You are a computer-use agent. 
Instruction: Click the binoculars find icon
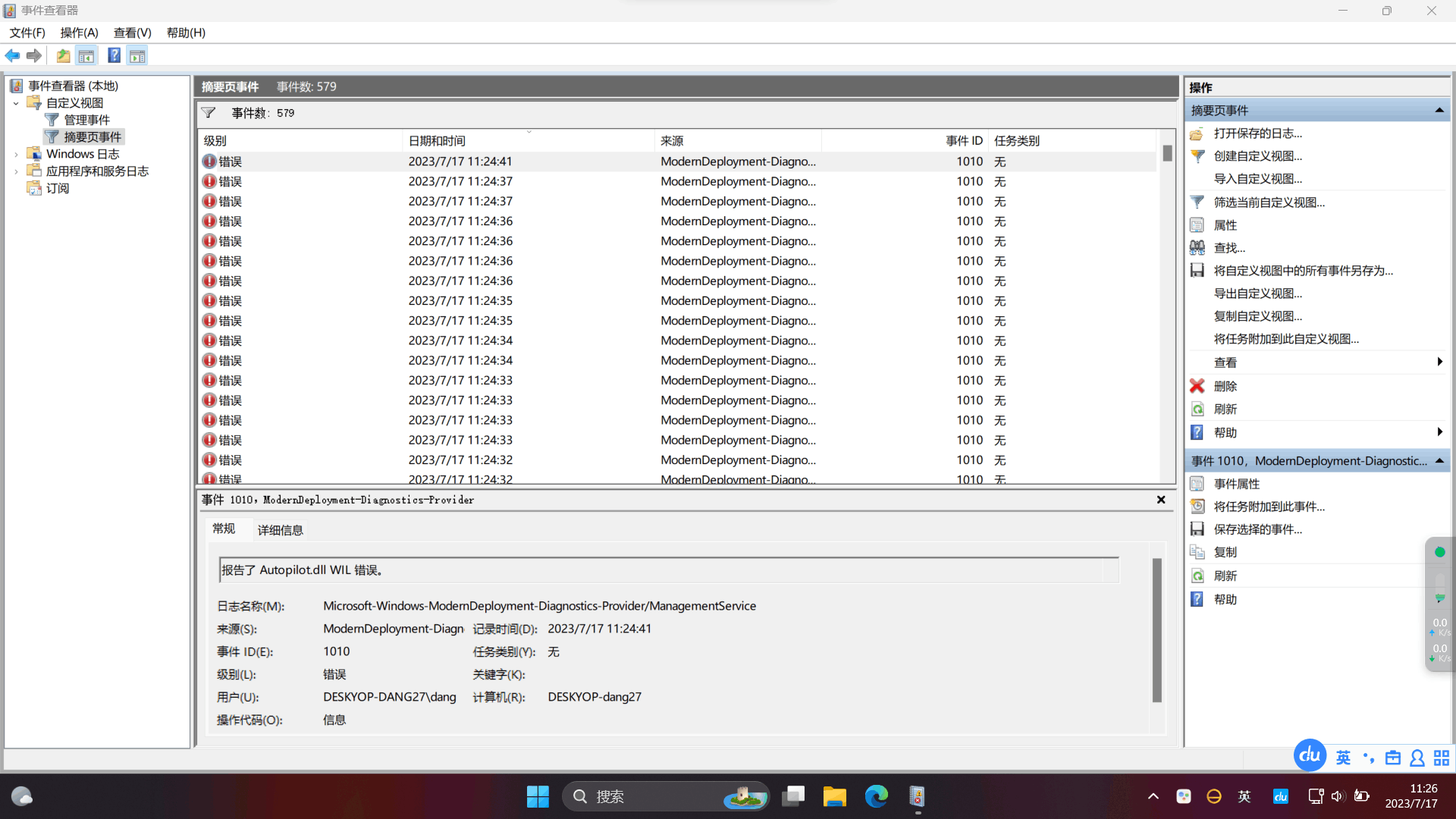click(x=1197, y=247)
